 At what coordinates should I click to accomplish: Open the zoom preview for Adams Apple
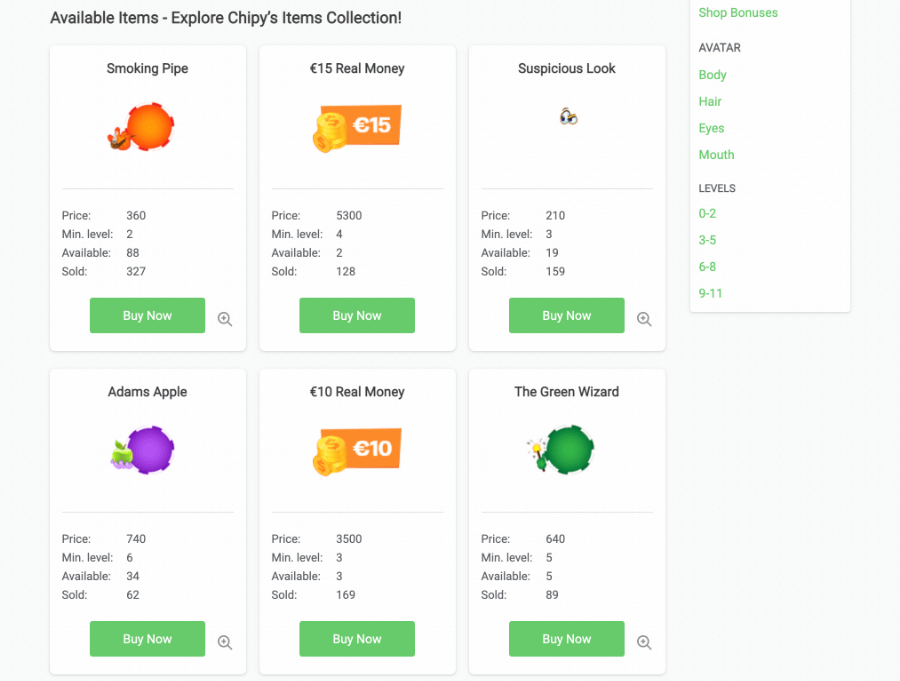225,643
